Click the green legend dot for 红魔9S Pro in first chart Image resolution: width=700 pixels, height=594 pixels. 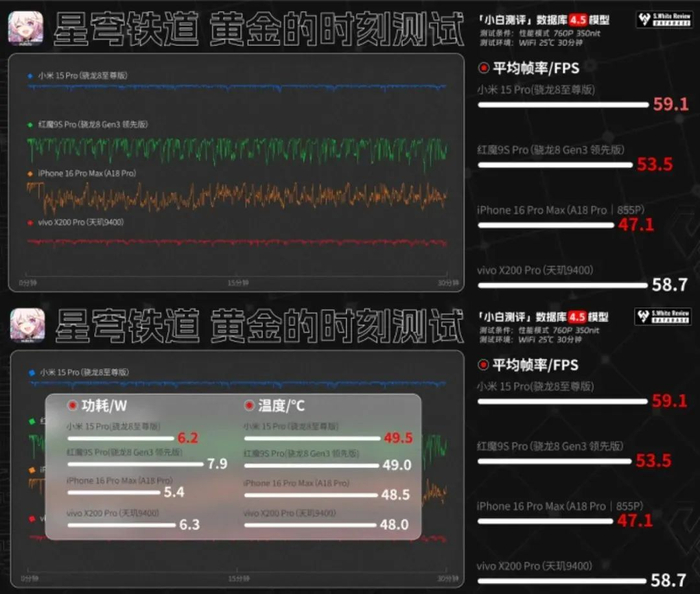(x=30, y=125)
